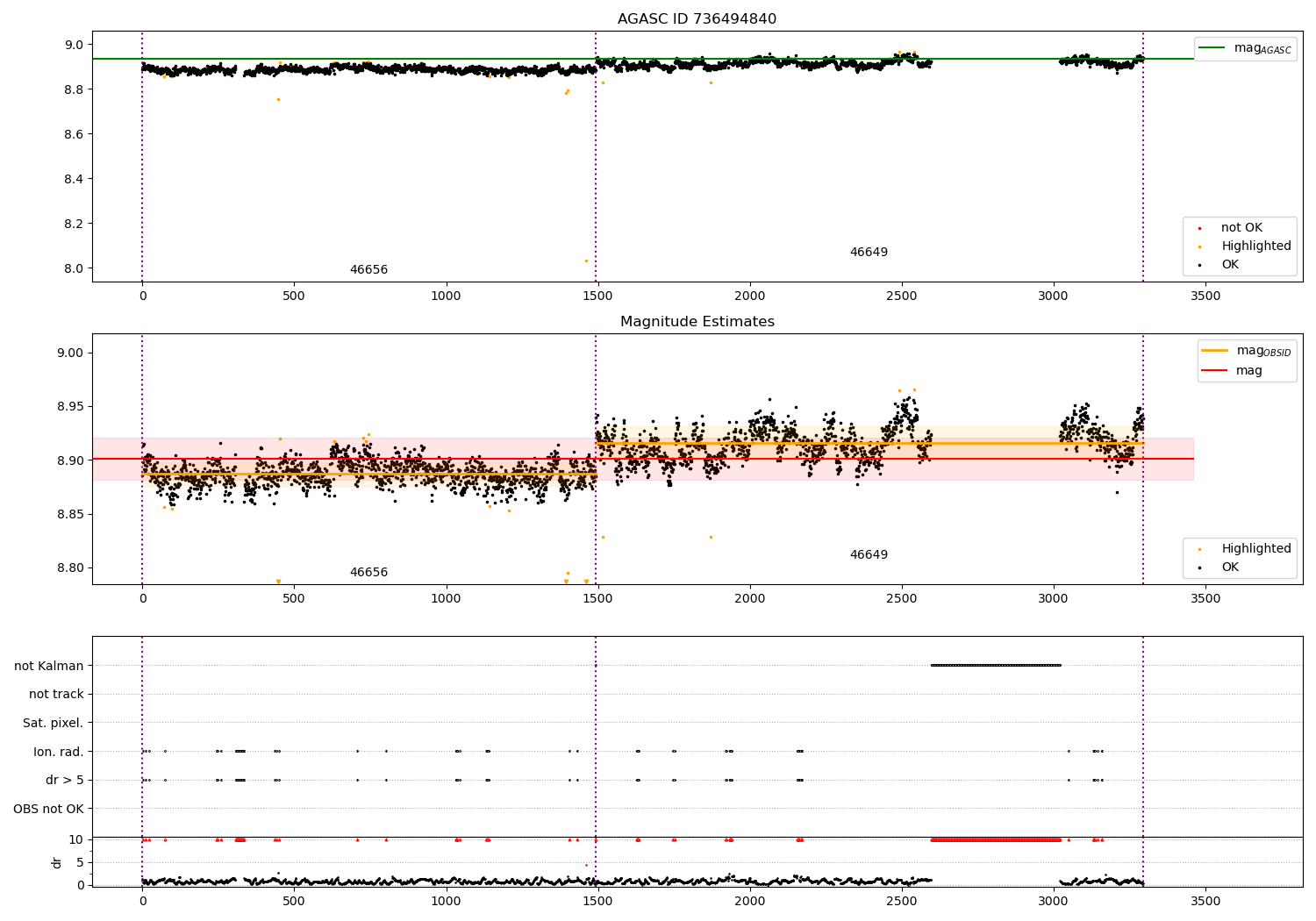Click the 1000 x-axis tick under Magnitude Estimates
Screen dimensions: 1316x921
pyautogui.click(x=447, y=599)
